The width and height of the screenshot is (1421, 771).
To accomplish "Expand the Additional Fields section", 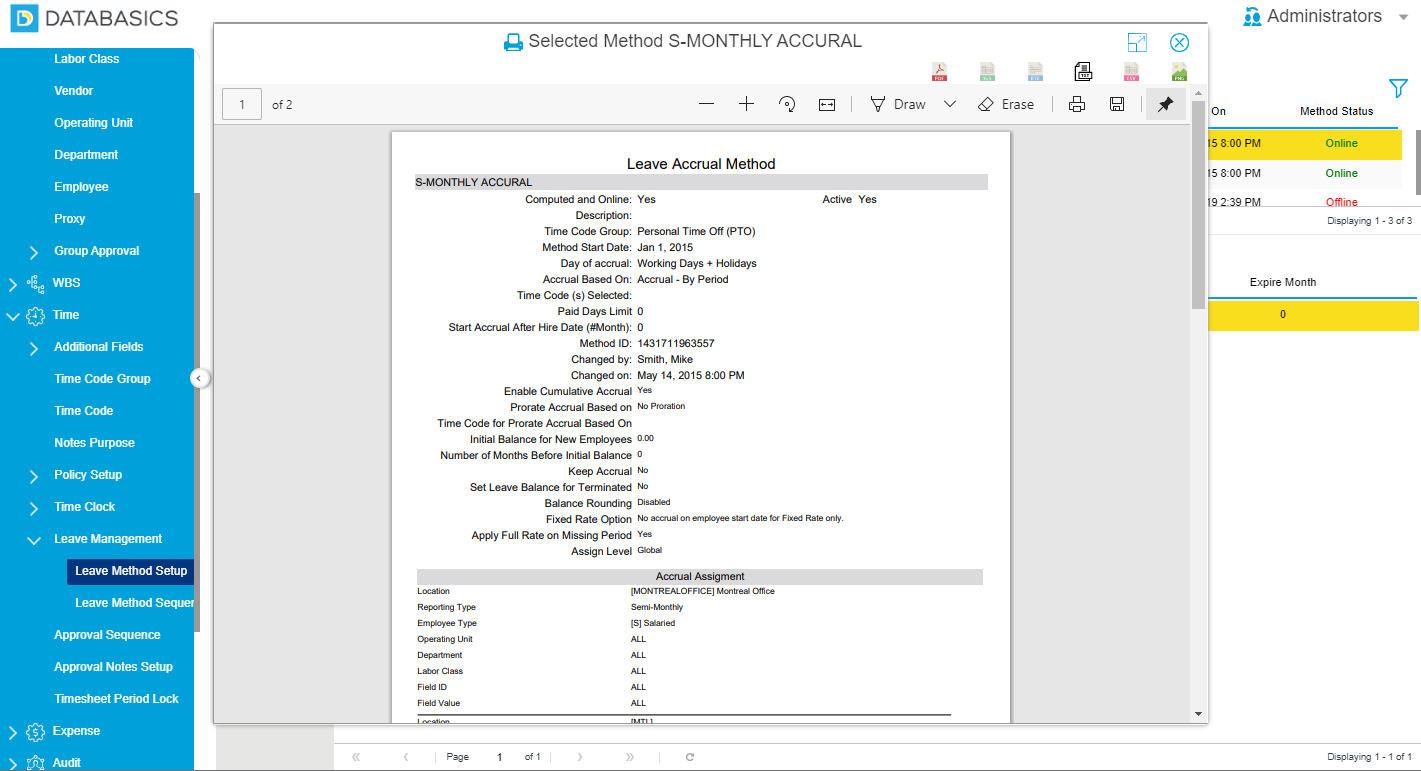I will 35,348.
